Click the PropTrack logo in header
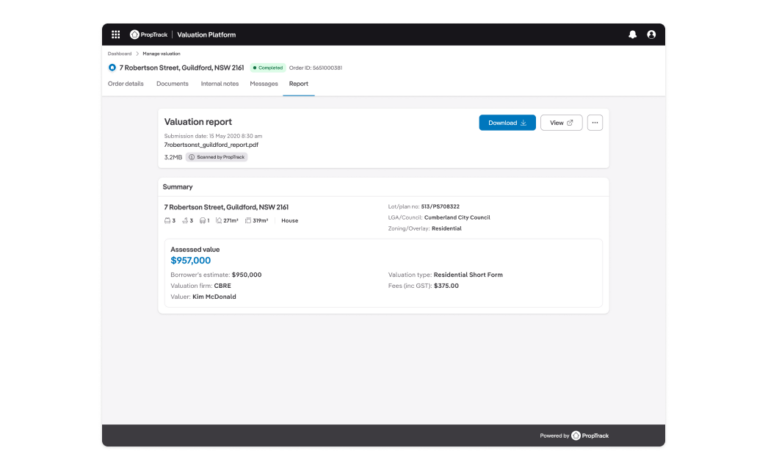This screenshot has width=768, height=470. pos(148,34)
